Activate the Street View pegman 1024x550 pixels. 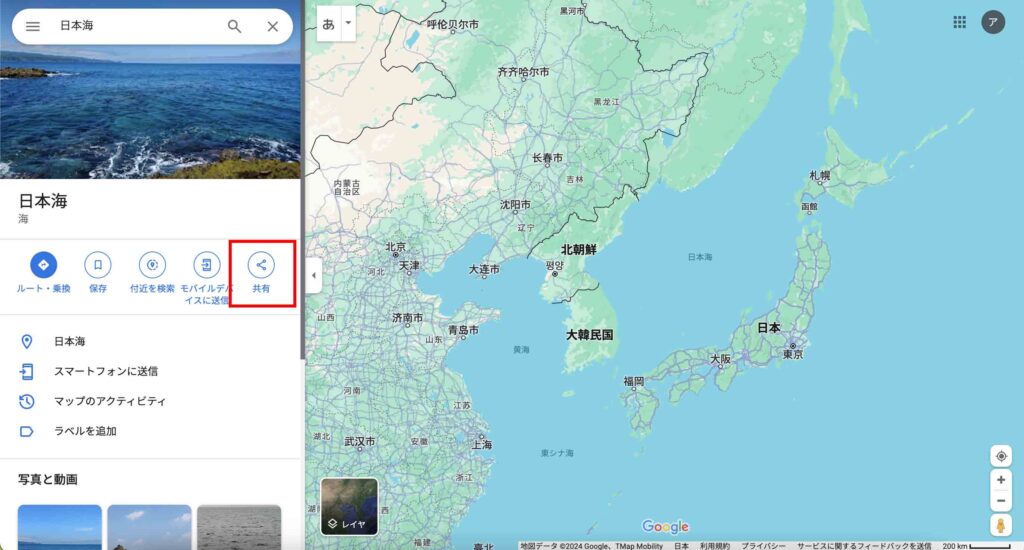tap(1000, 525)
